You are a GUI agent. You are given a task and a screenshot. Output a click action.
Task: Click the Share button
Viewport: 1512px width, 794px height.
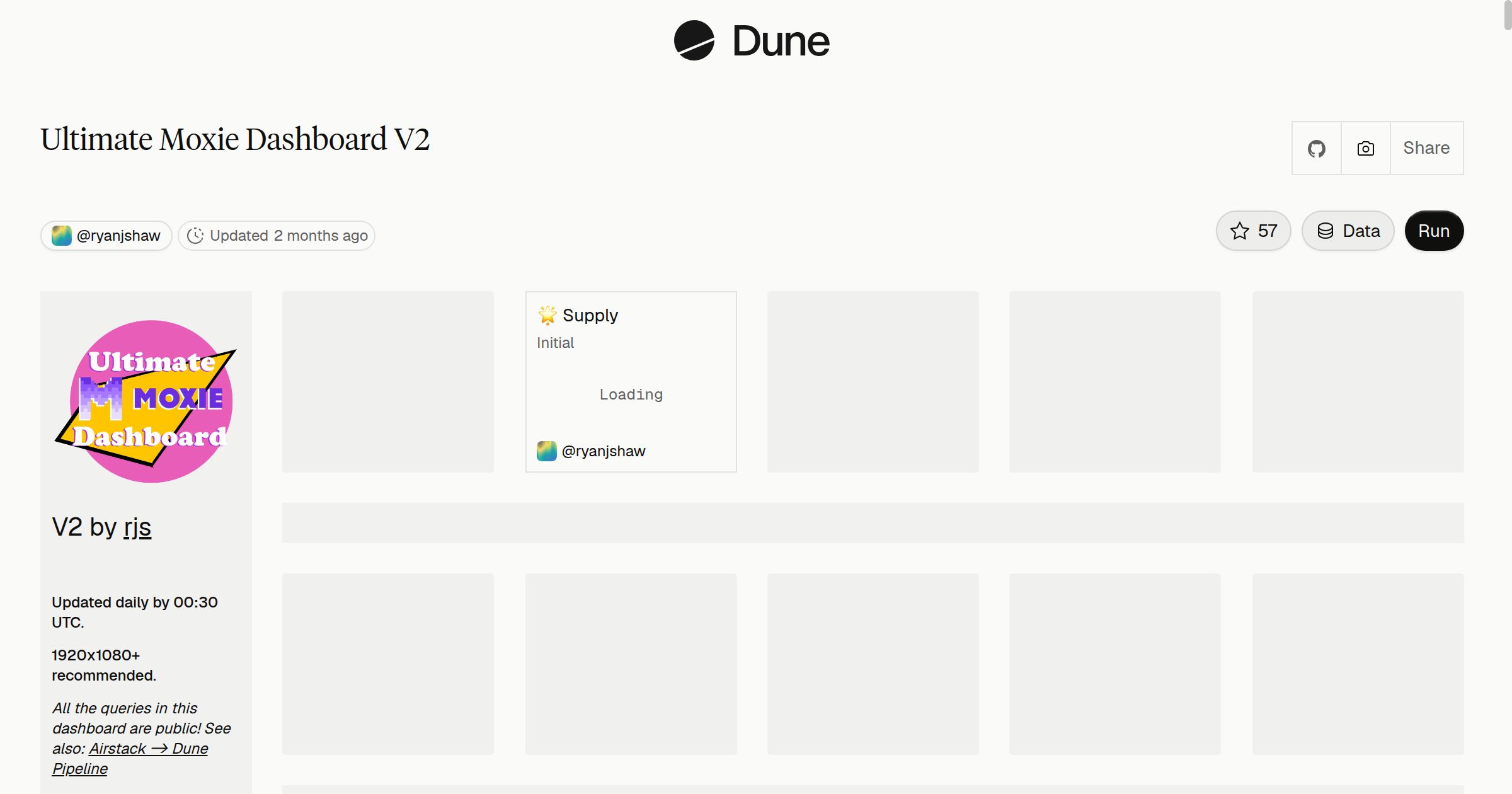click(1426, 148)
